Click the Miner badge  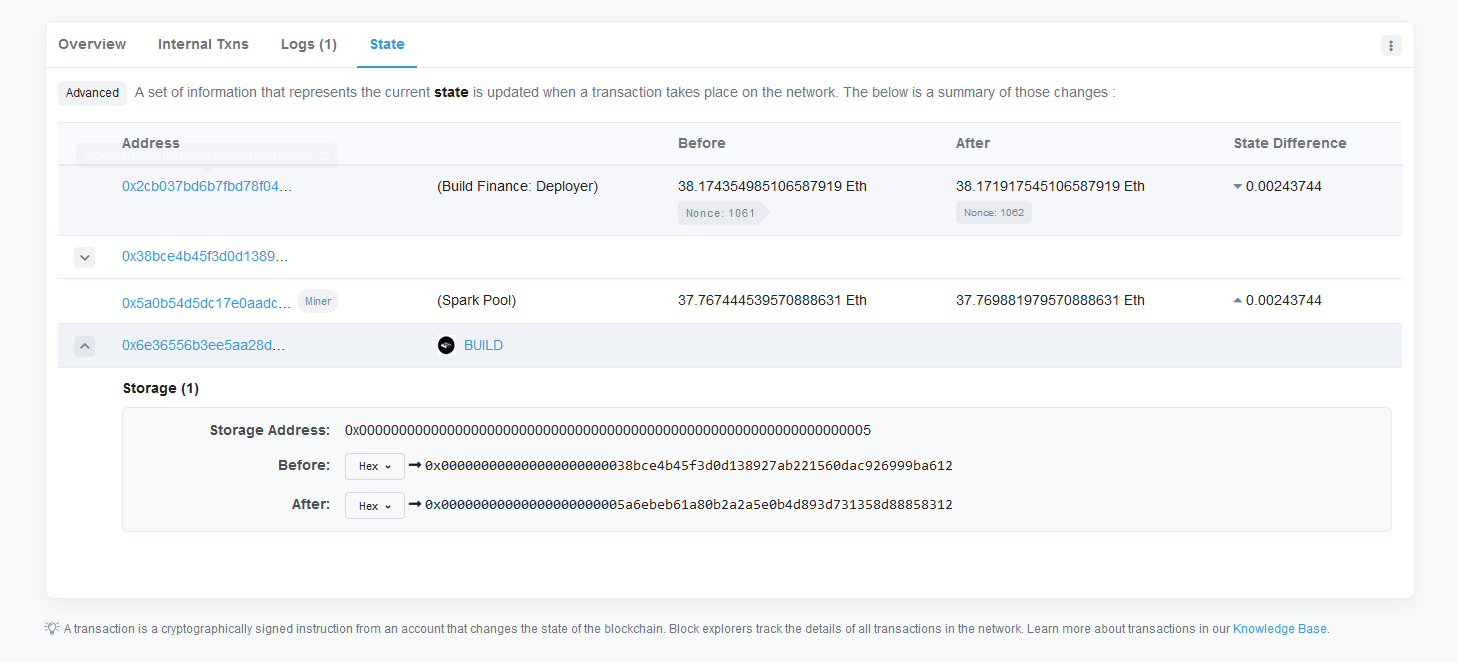(x=318, y=301)
